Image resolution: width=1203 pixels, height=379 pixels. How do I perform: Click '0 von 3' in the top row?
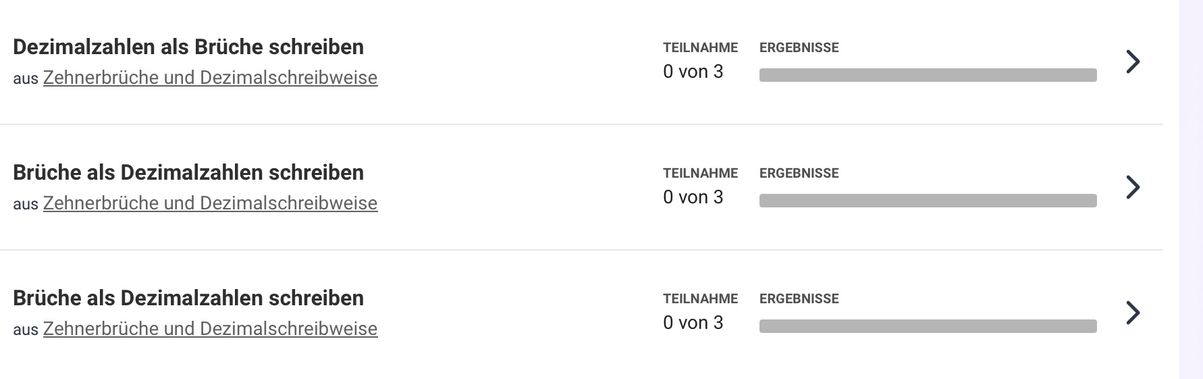click(693, 72)
